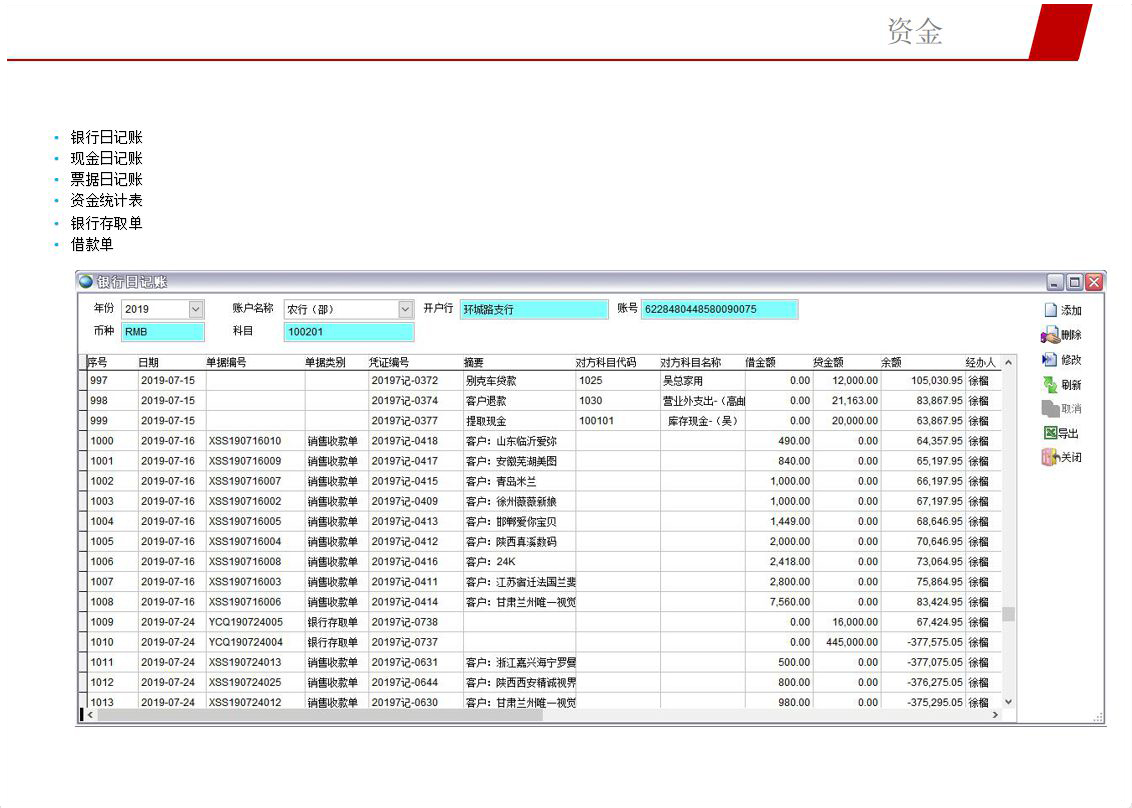Click the 刷新 (Refresh) icon button

pyautogui.click(x=1050, y=385)
